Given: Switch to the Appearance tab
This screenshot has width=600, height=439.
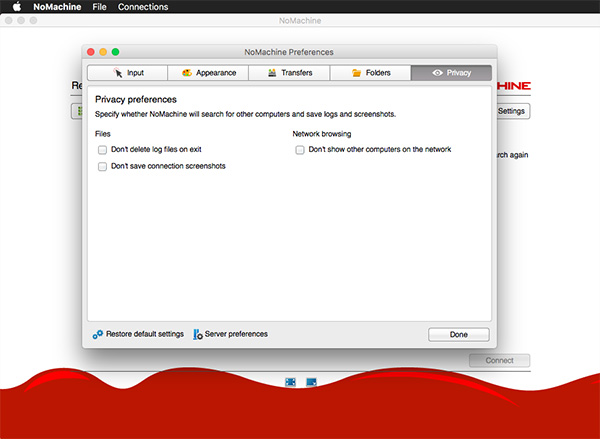Looking at the screenshot, I should pyautogui.click(x=208, y=73).
